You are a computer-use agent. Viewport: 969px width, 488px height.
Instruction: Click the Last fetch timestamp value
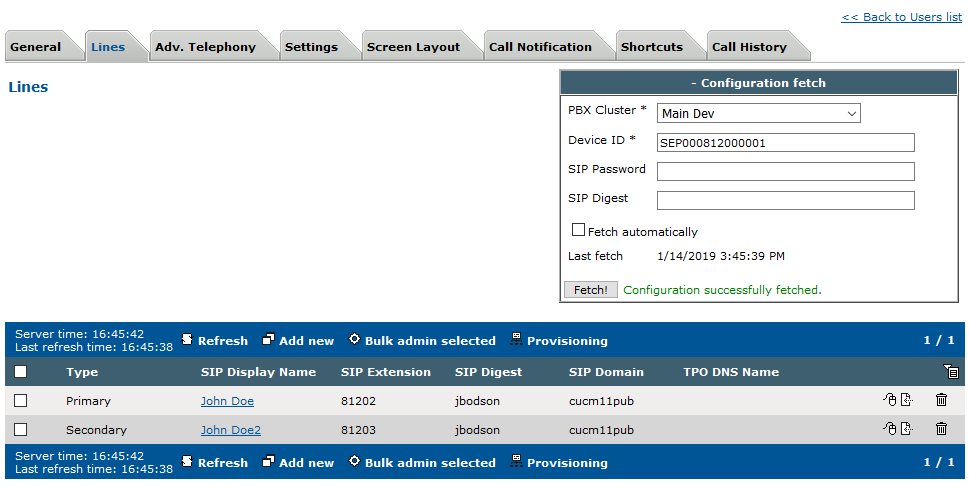pos(721,256)
